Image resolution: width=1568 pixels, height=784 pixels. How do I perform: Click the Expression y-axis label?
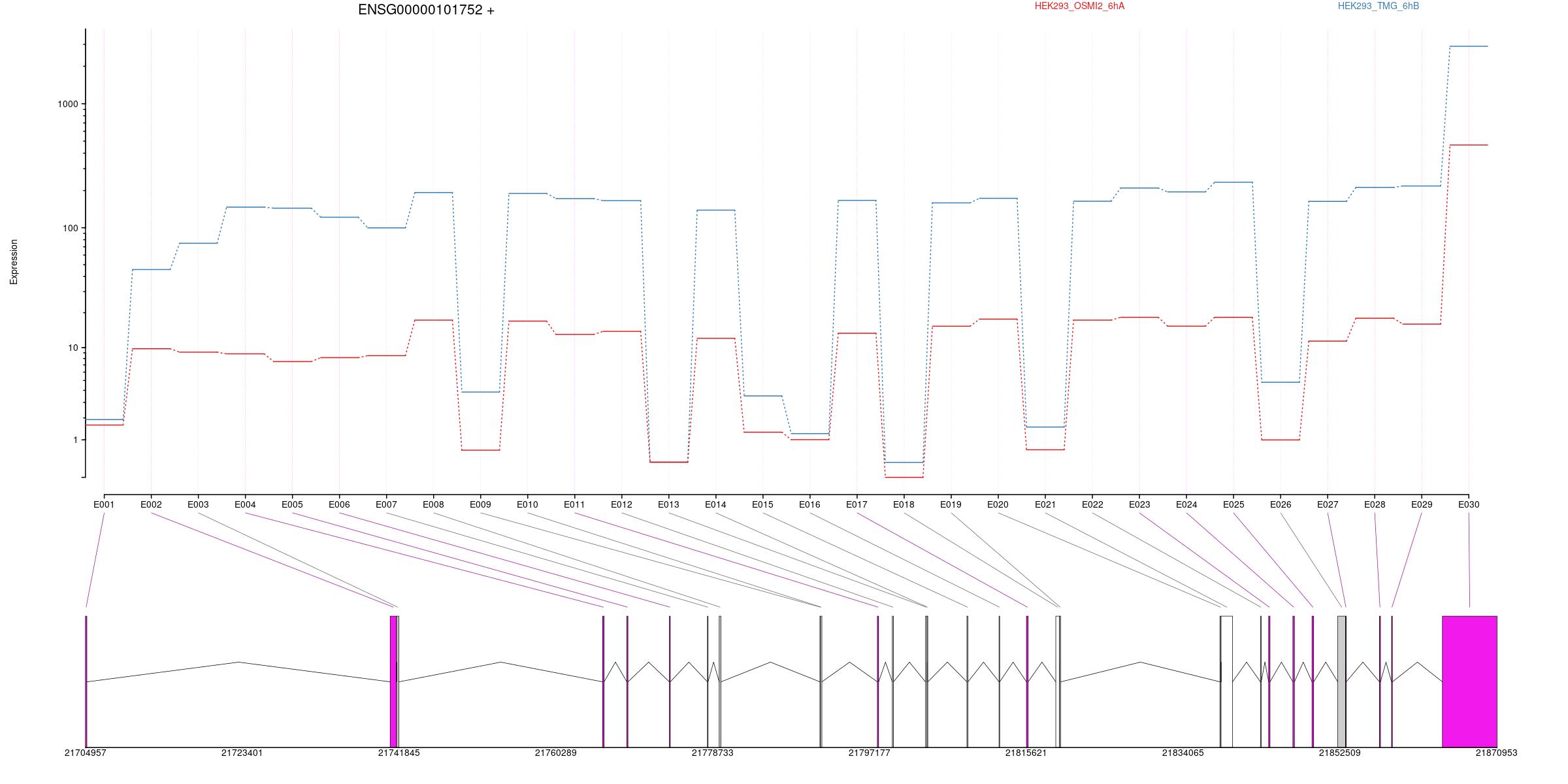point(14,261)
